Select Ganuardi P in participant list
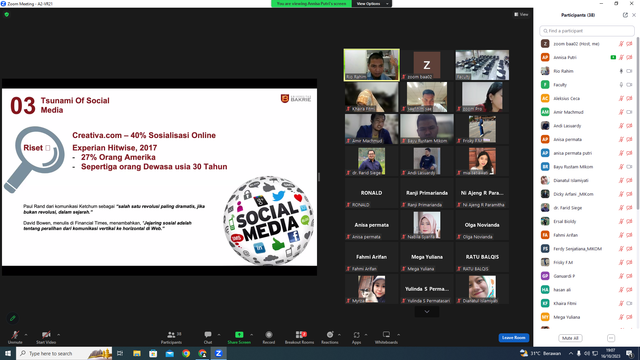Screen dimensions: 640x360 point(587,276)
